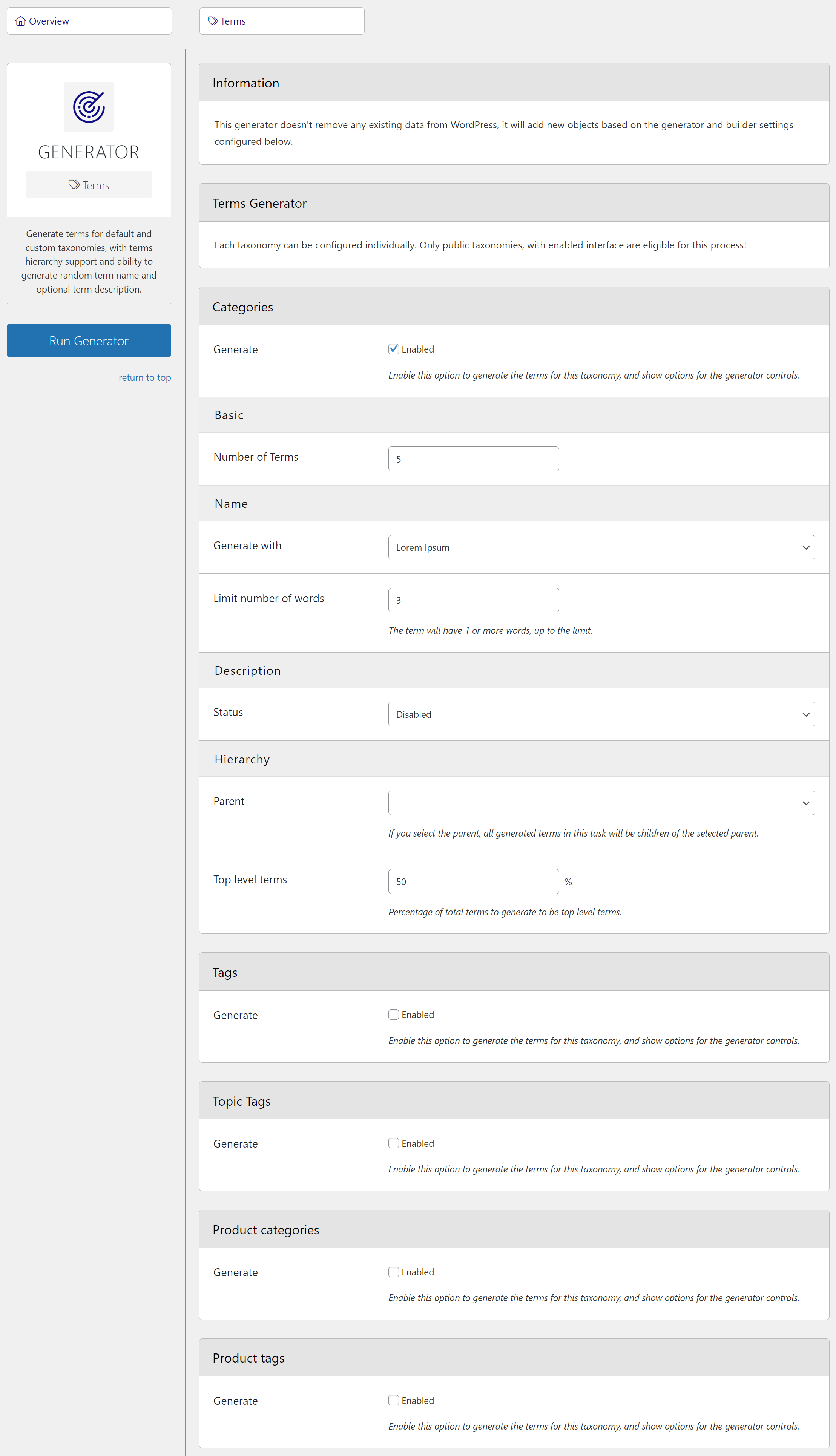The width and height of the screenshot is (836, 1456).
Task: Click the tag icon in the Terms tab
Action: coord(212,21)
